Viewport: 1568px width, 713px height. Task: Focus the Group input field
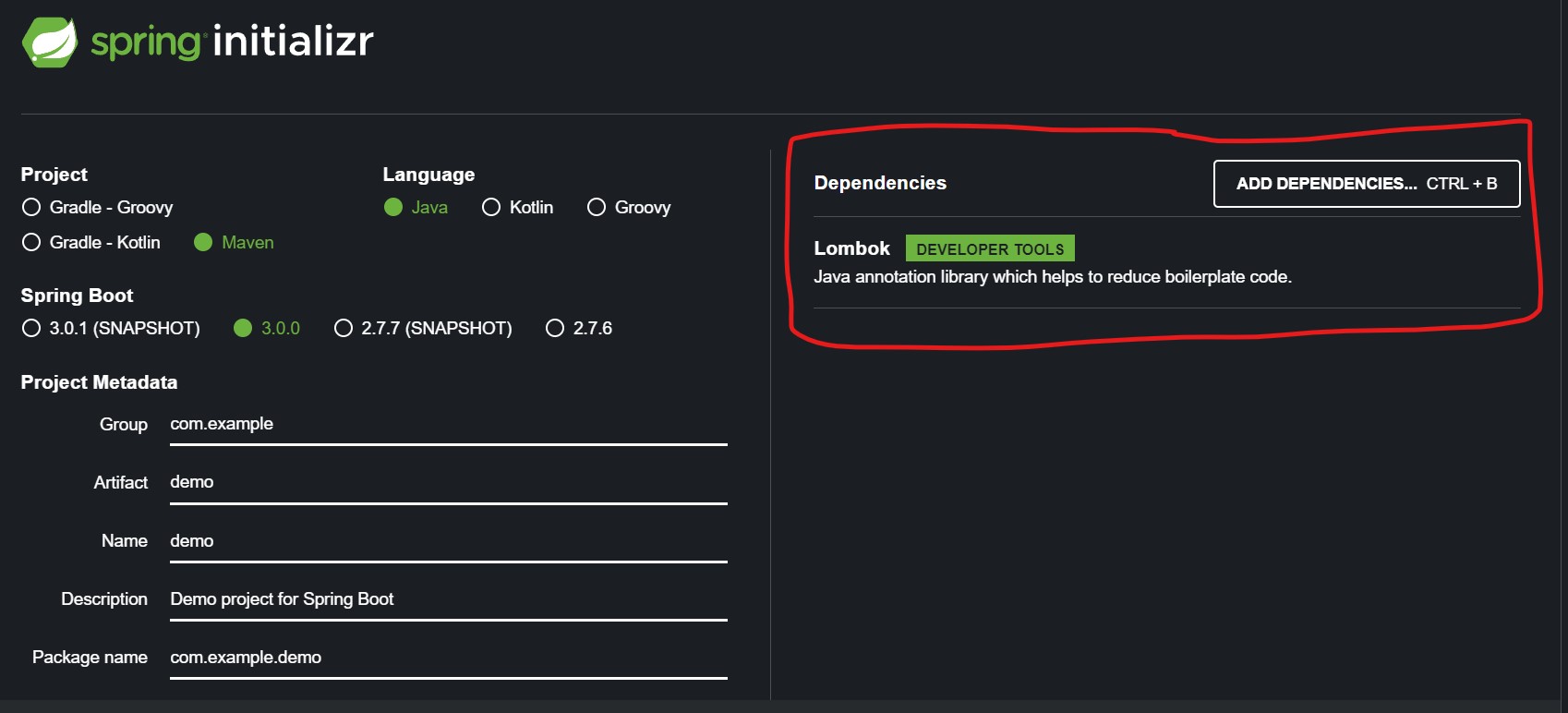pos(449,425)
